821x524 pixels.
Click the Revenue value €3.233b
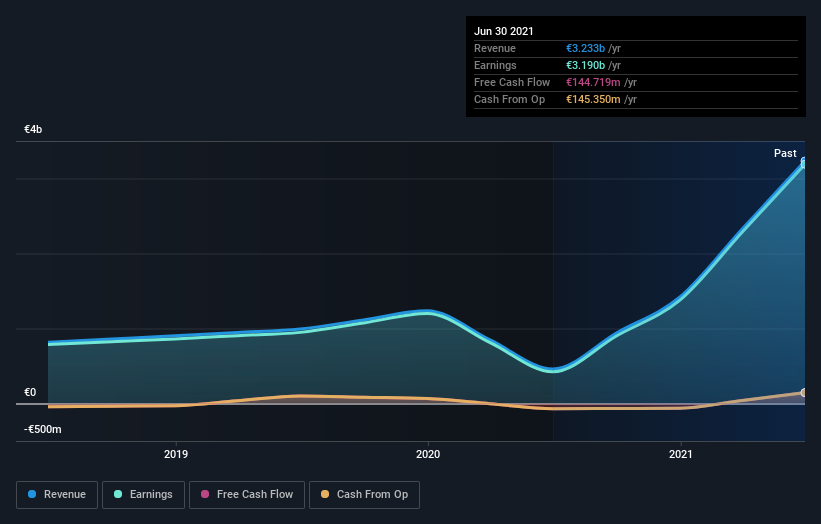pos(585,48)
